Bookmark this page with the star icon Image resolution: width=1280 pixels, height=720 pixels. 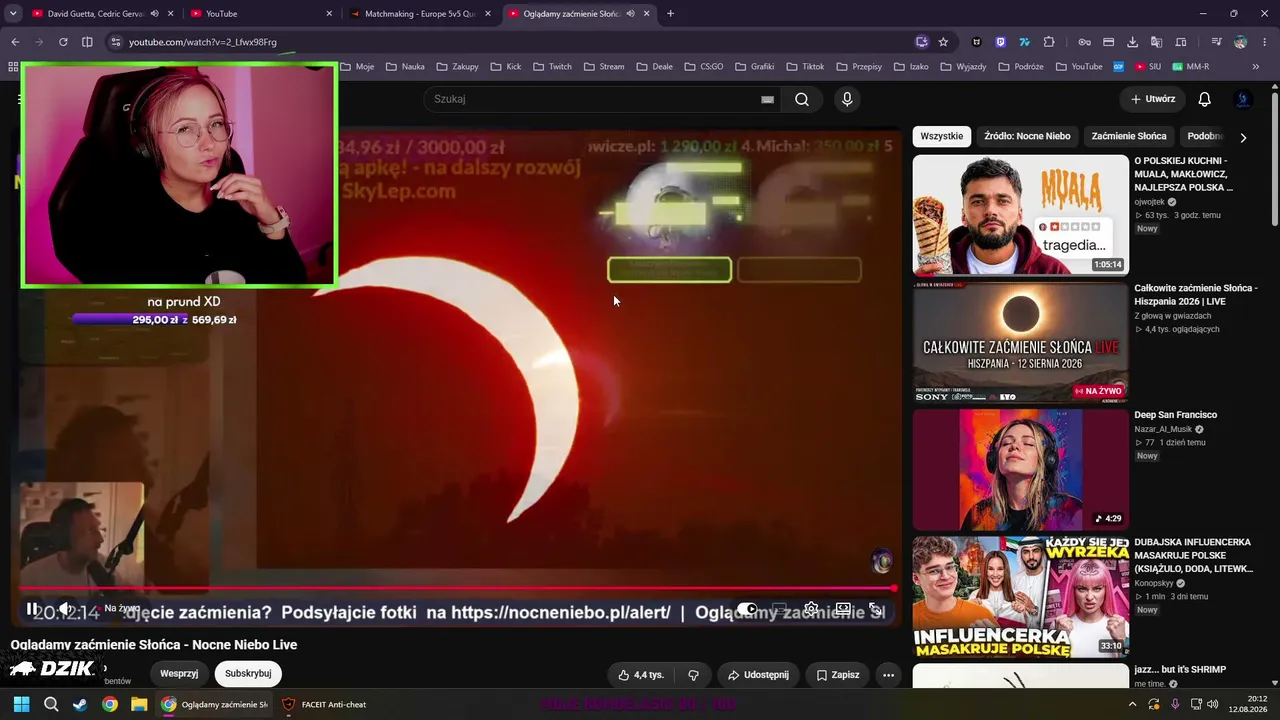click(x=943, y=42)
